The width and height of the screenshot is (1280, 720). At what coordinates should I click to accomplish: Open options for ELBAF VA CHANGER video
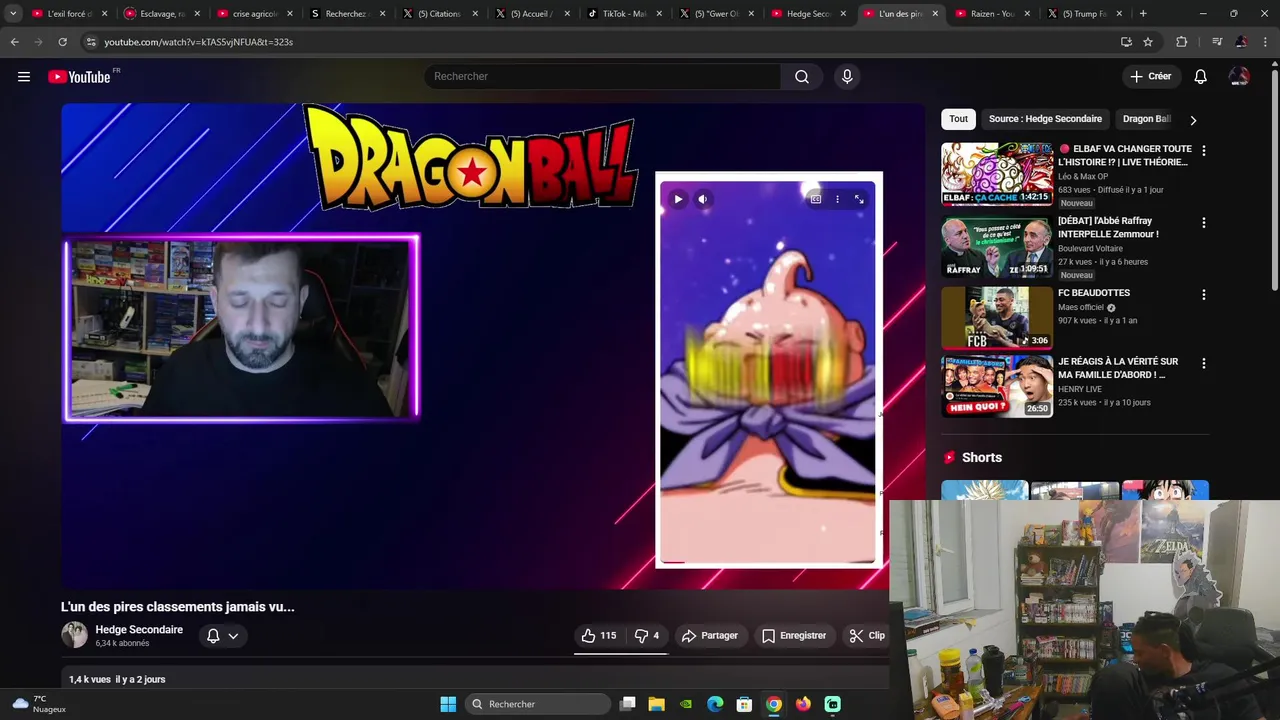(1203, 150)
